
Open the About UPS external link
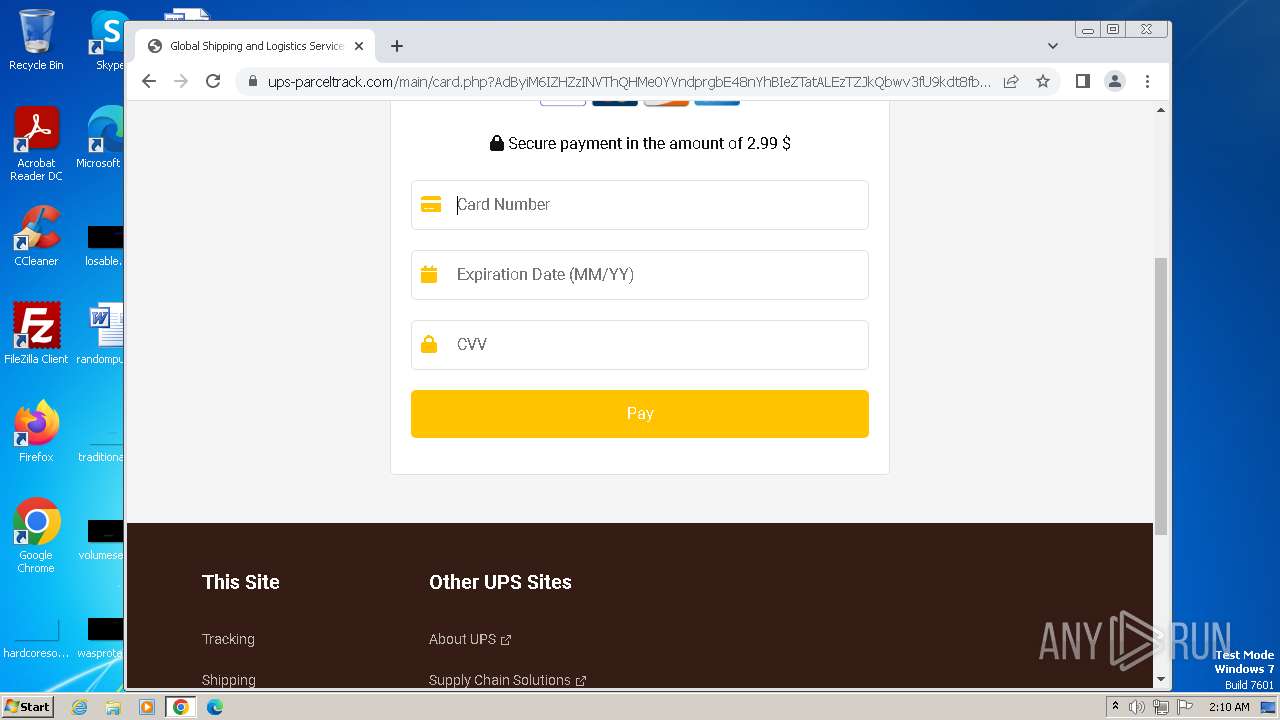[x=470, y=639]
